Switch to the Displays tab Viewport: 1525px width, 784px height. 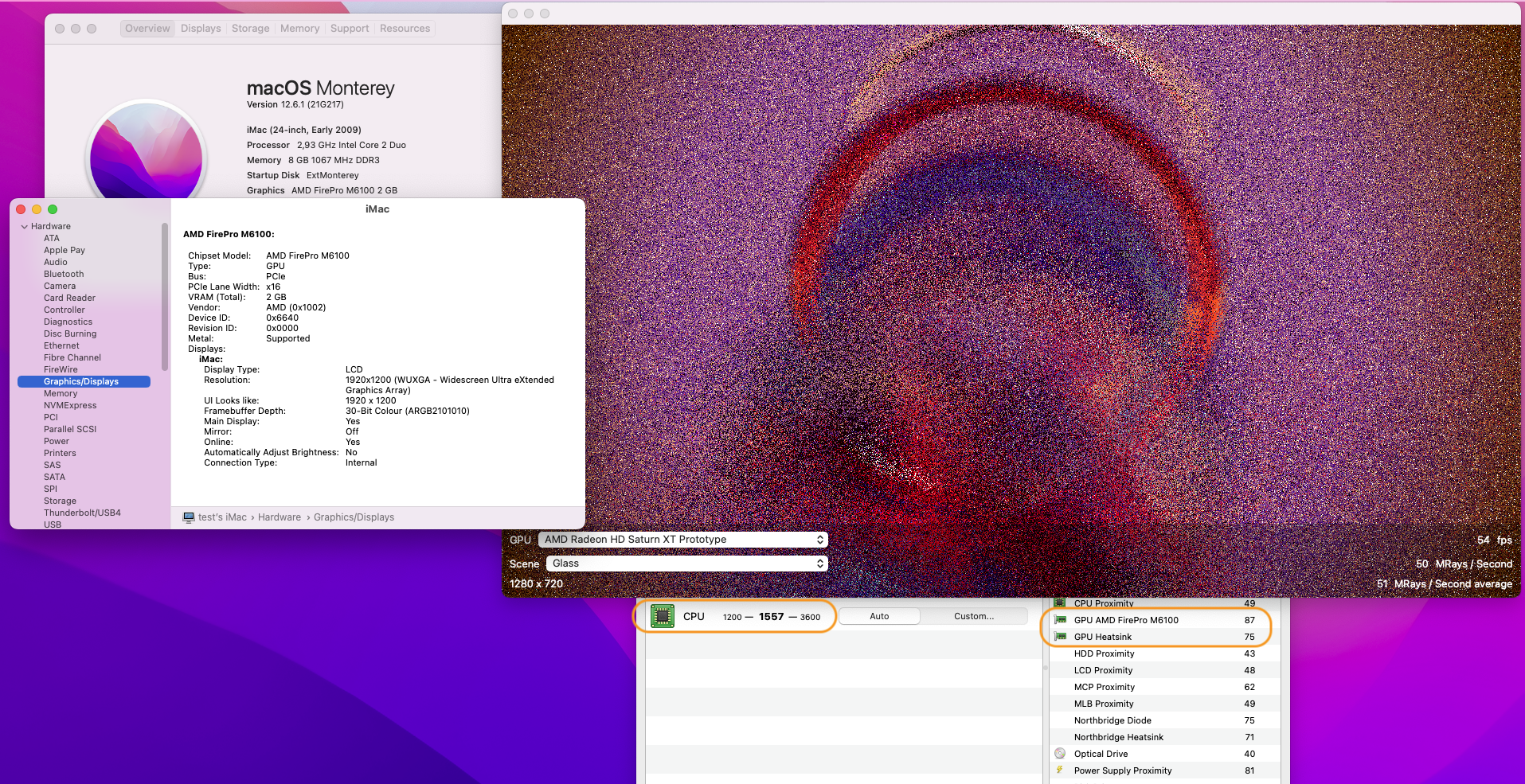click(x=201, y=29)
